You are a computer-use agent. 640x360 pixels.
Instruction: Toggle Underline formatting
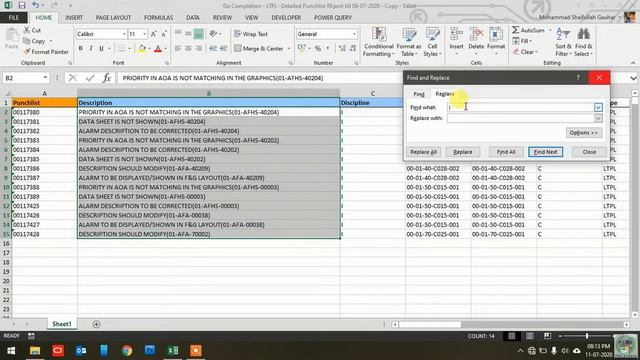[101, 49]
